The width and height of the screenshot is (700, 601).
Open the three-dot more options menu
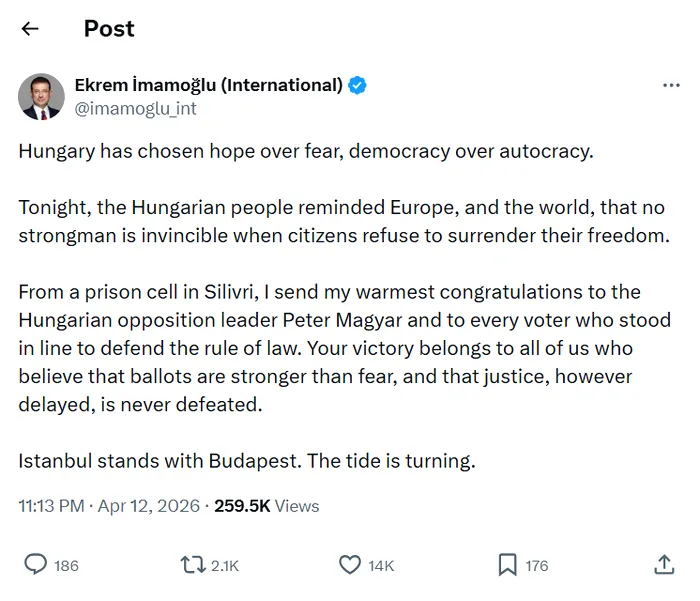click(671, 86)
